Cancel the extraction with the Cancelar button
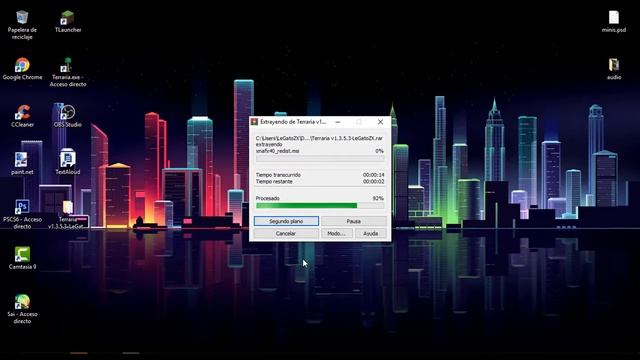This screenshot has height=360, width=640. (x=286, y=233)
